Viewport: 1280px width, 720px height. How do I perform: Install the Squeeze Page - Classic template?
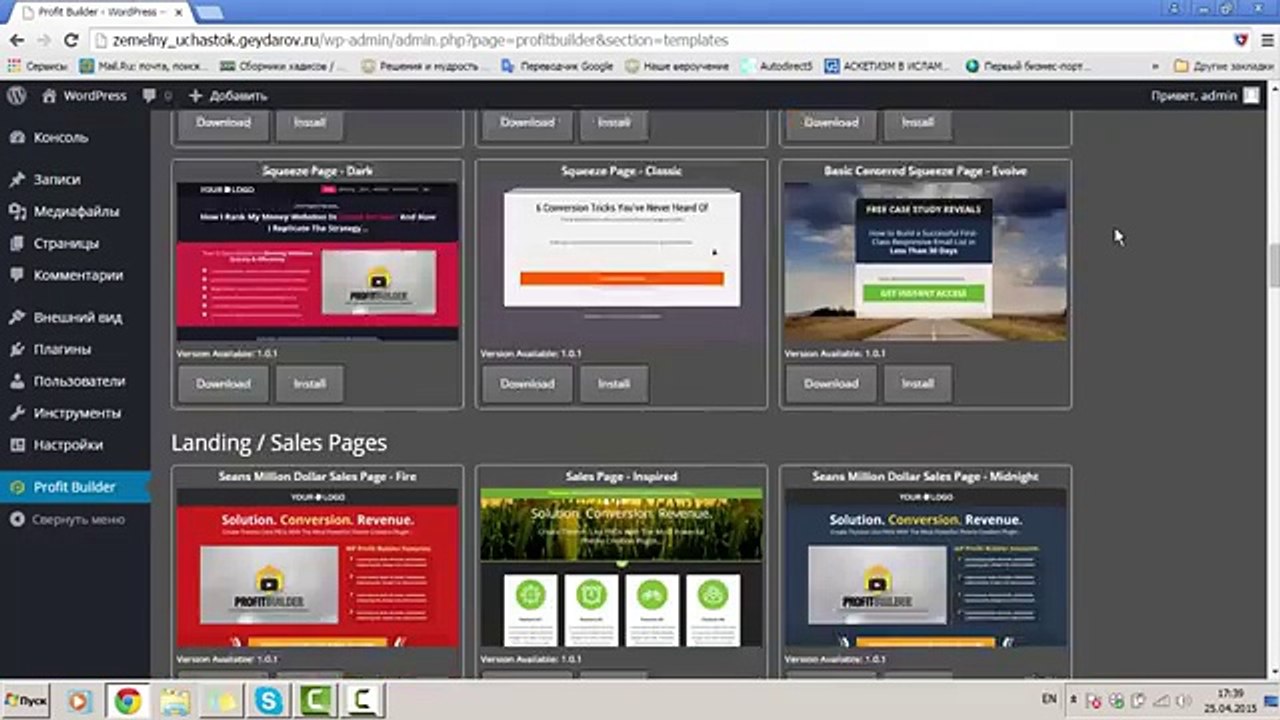613,383
